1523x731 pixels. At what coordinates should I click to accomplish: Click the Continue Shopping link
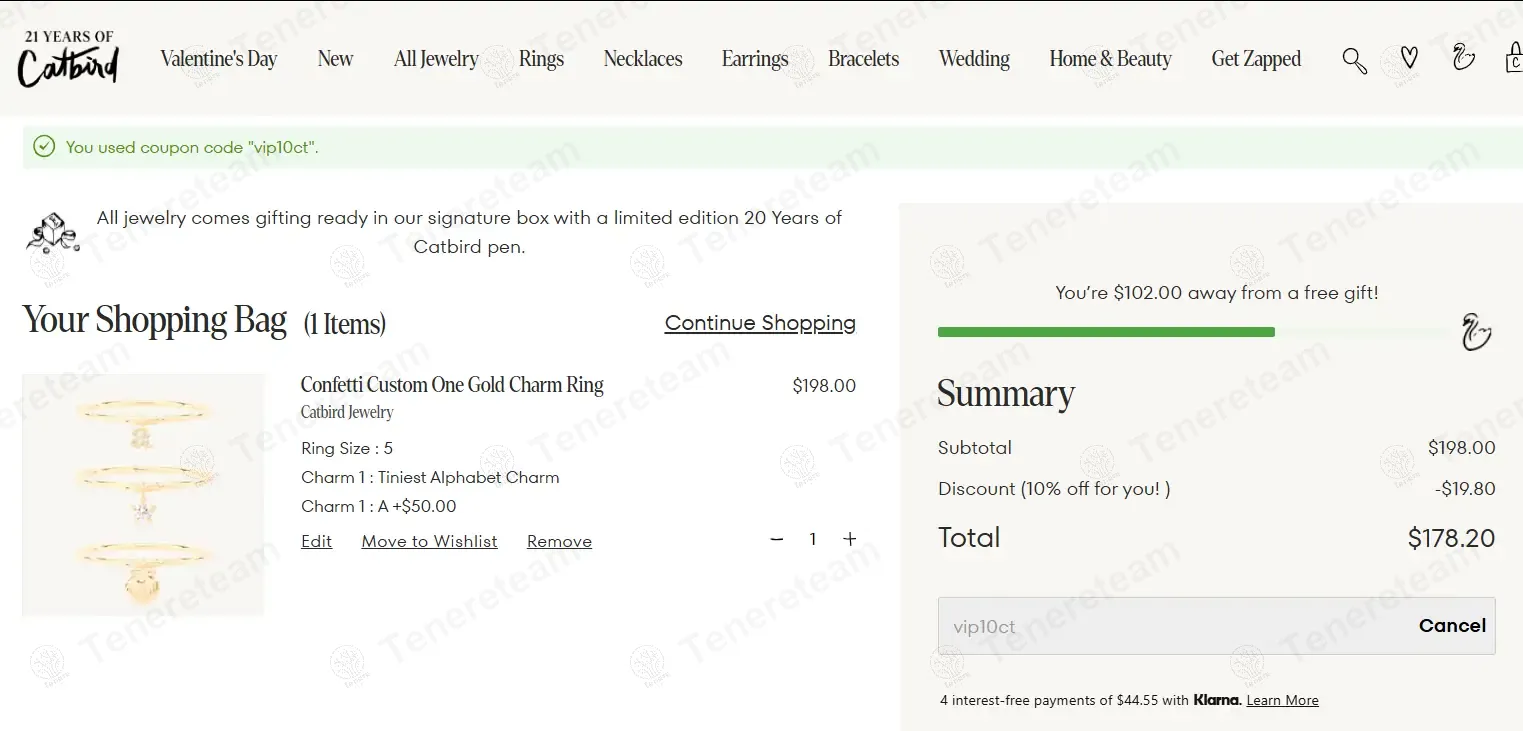point(760,323)
